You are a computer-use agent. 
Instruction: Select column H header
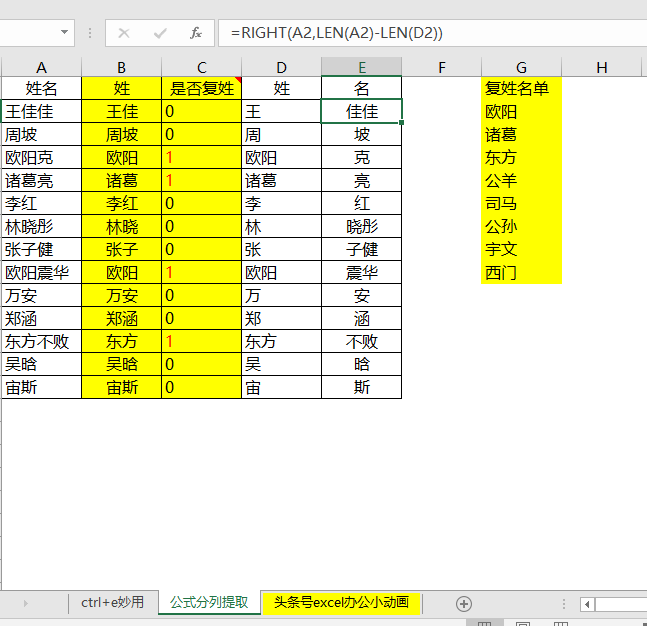pyautogui.click(x=602, y=67)
